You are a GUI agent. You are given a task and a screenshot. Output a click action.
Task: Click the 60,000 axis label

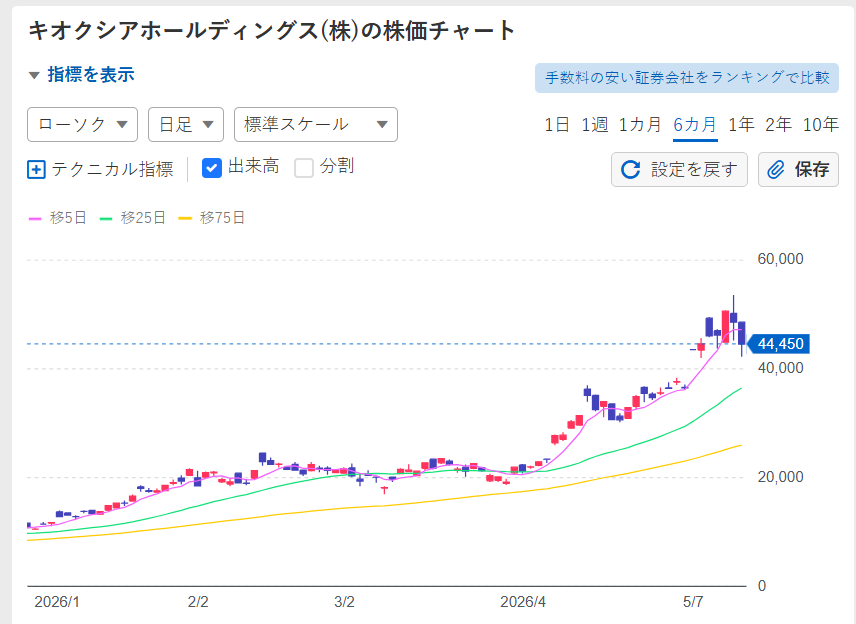[x=780, y=259]
